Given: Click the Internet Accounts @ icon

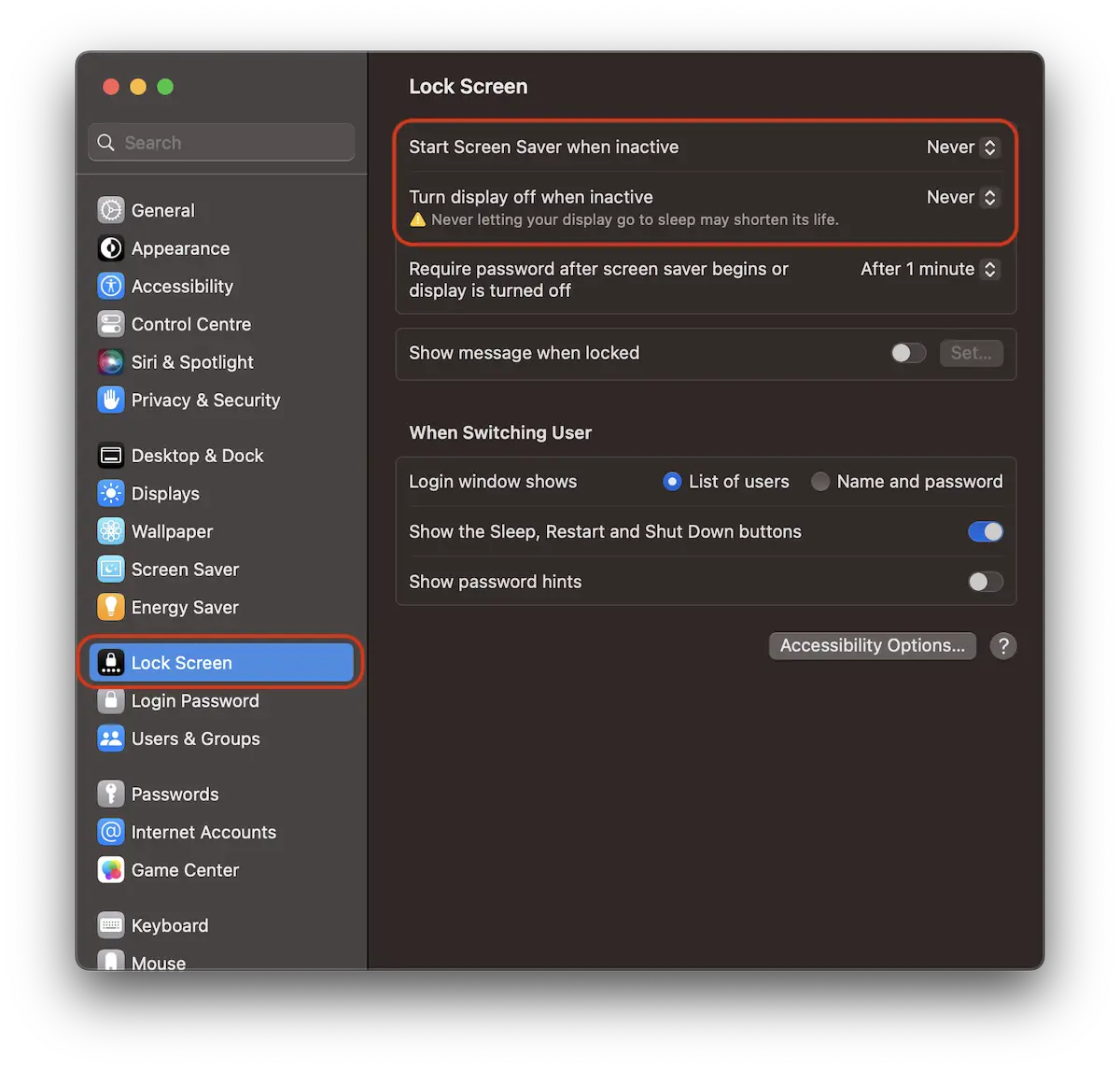Looking at the screenshot, I should [111, 832].
